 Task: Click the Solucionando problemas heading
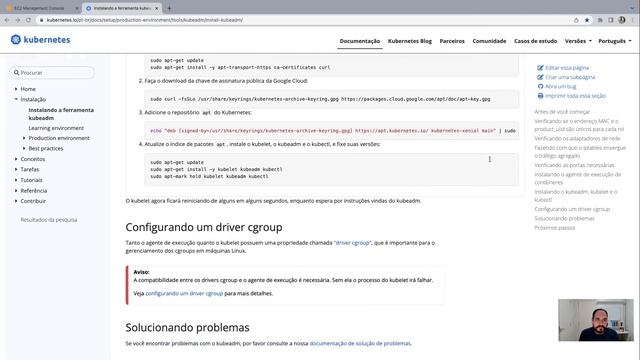187,328
